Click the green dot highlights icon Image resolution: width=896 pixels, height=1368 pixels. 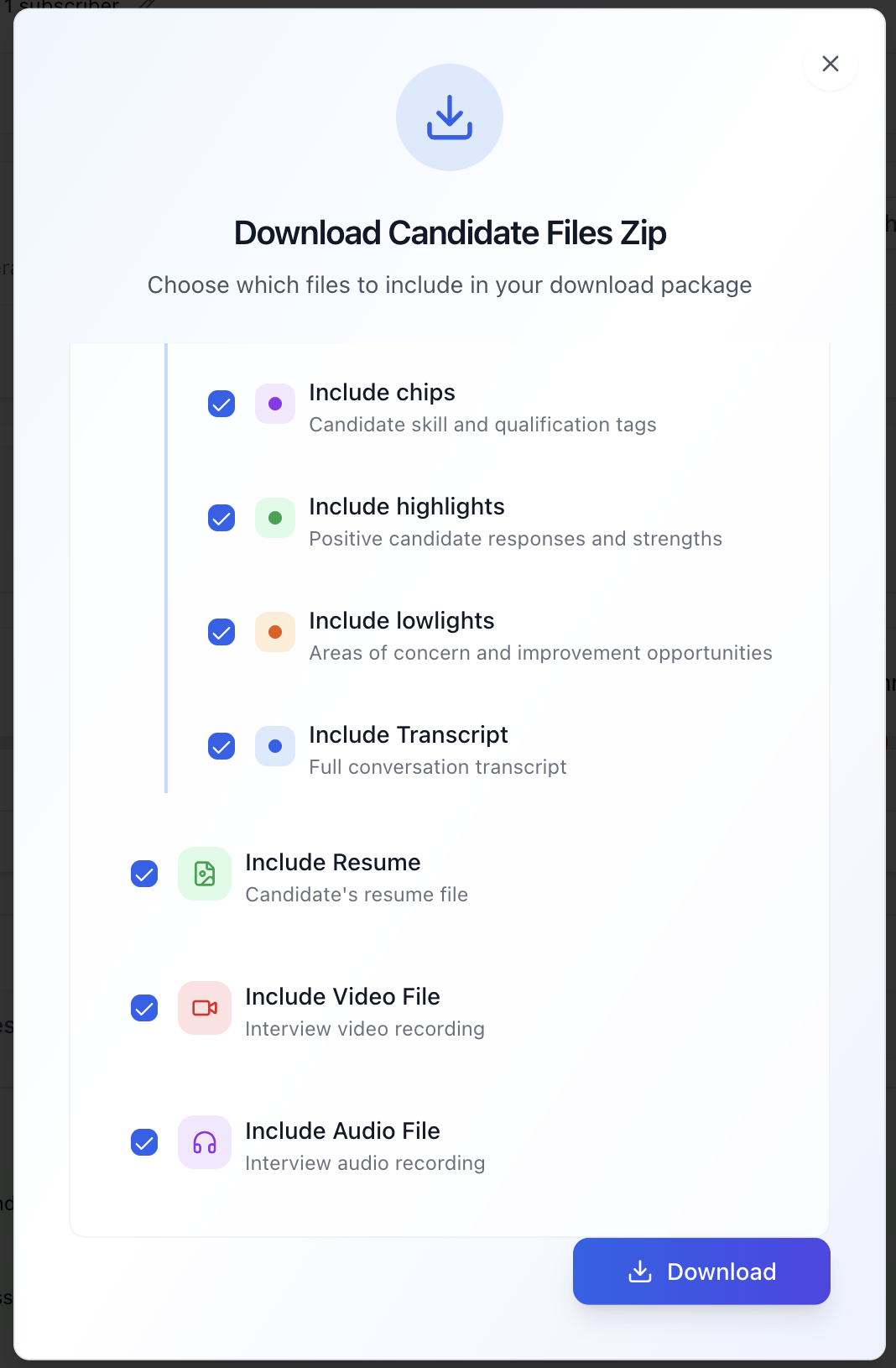pyautogui.click(x=275, y=518)
